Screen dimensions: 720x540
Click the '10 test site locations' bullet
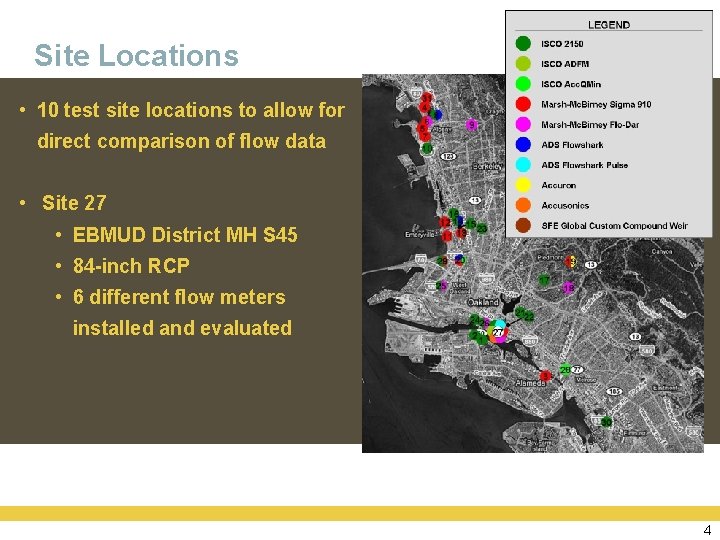click(191, 125)
